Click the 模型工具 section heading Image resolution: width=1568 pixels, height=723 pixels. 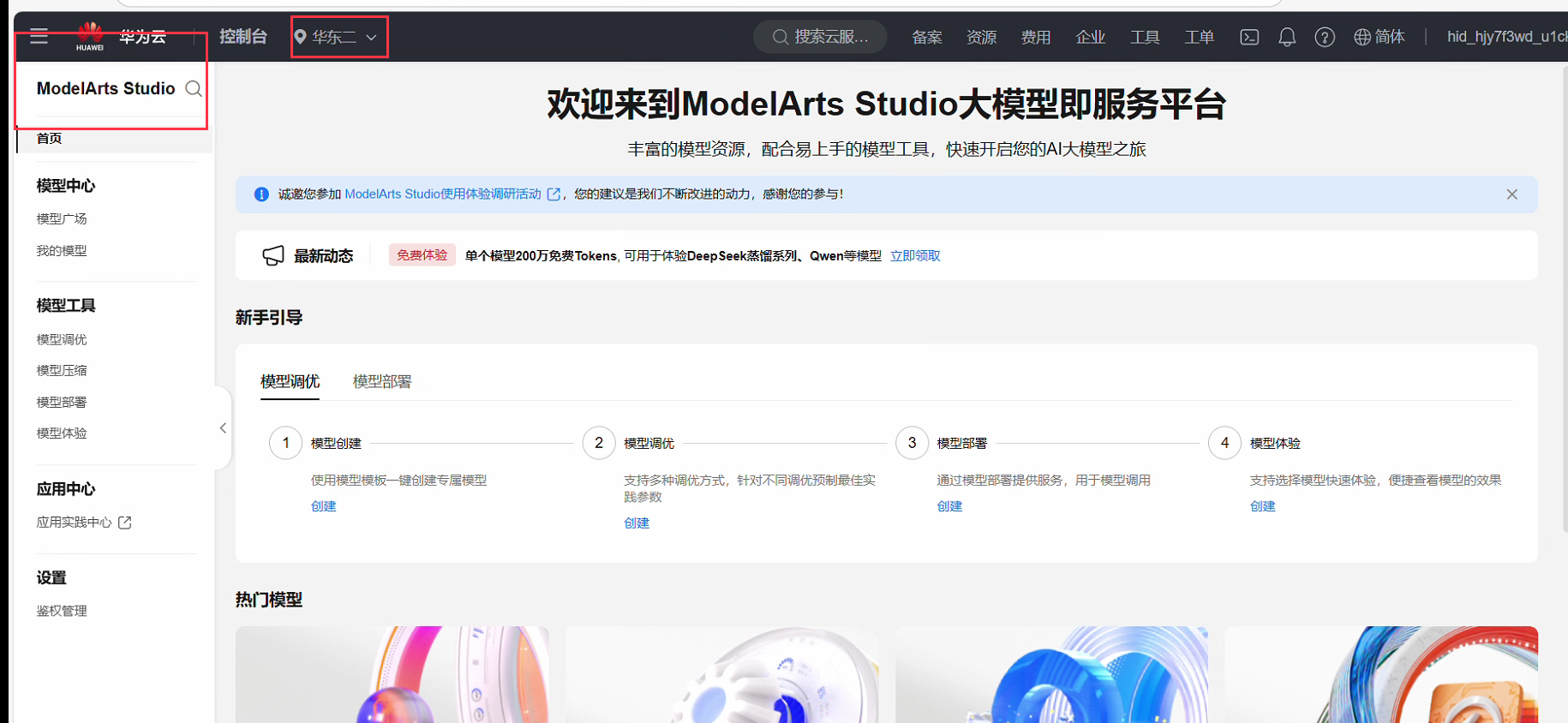(x=66, y=306)
